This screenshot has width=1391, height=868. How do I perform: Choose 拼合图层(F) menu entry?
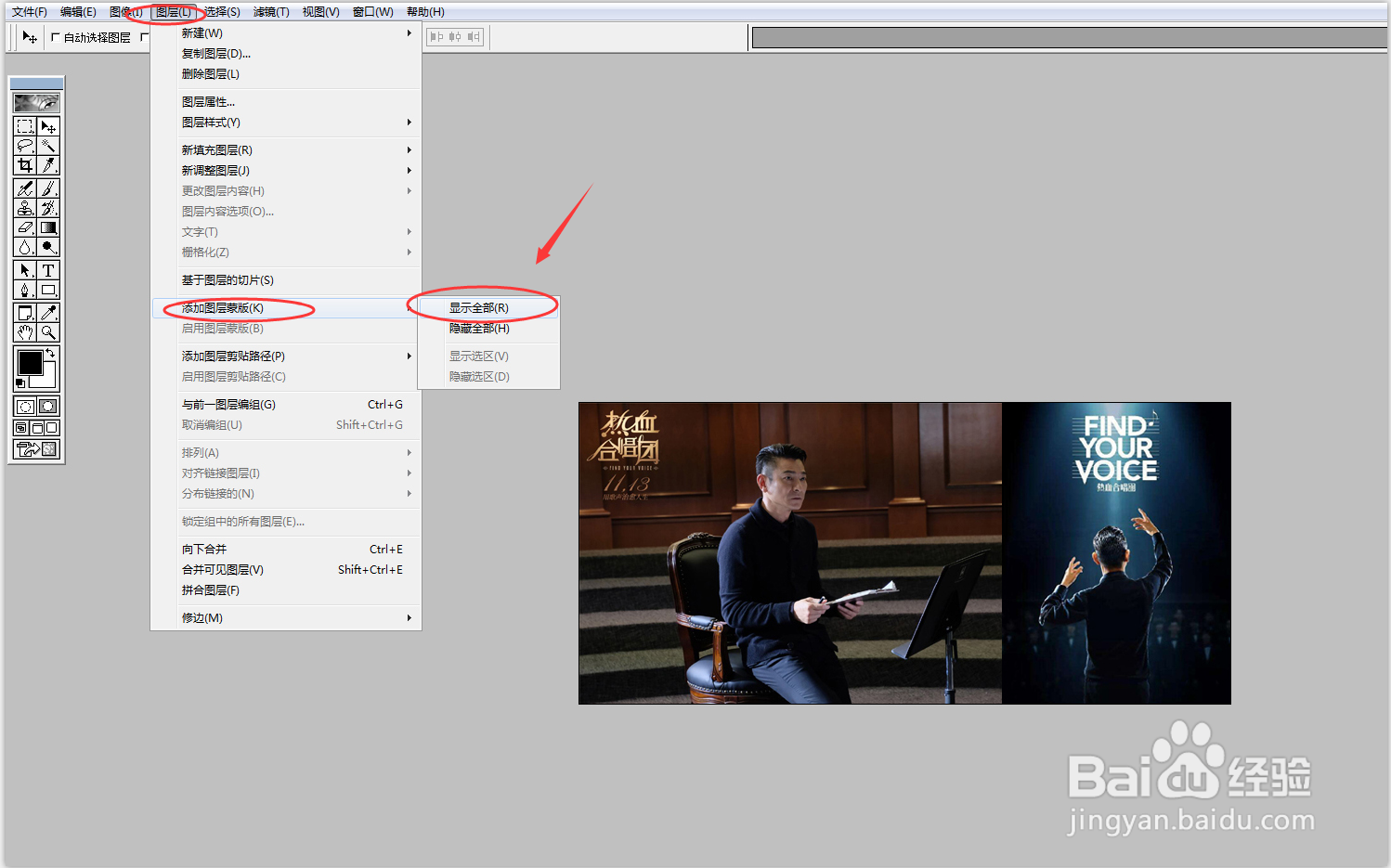pos(286,590)
